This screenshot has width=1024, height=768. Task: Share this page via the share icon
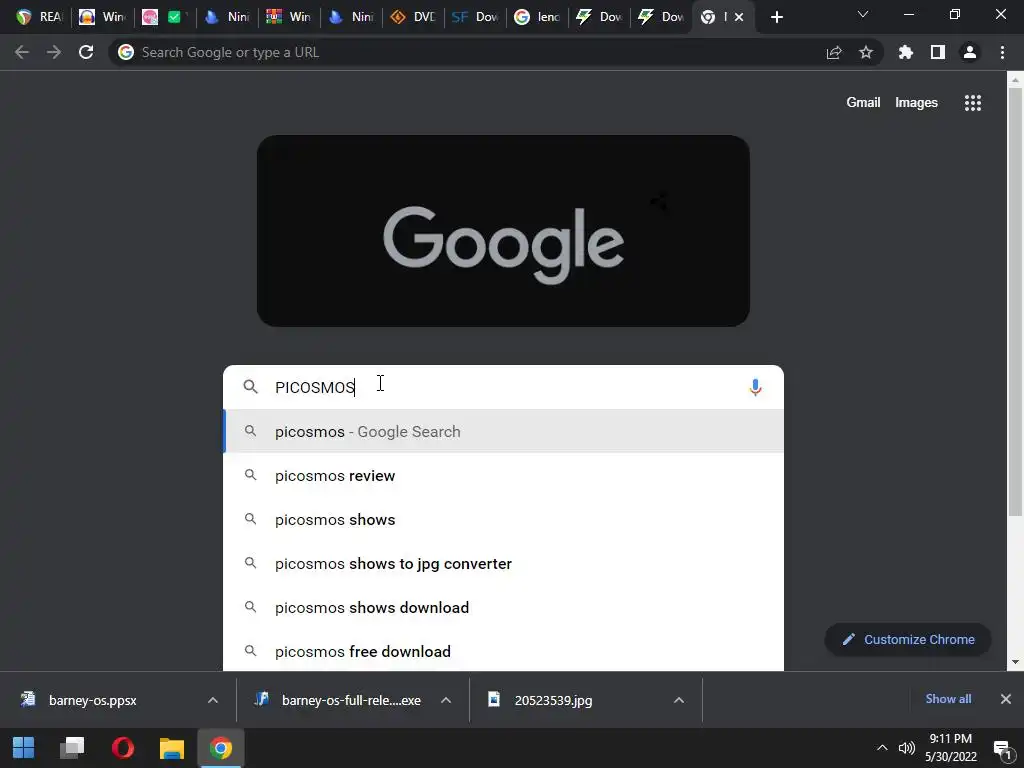(x=834, y=52)
